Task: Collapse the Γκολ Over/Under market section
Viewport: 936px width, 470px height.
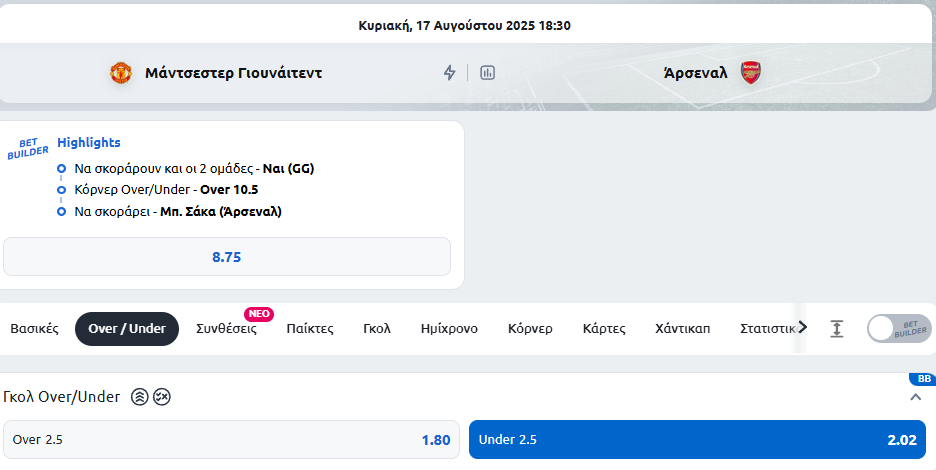Action: 916,397
